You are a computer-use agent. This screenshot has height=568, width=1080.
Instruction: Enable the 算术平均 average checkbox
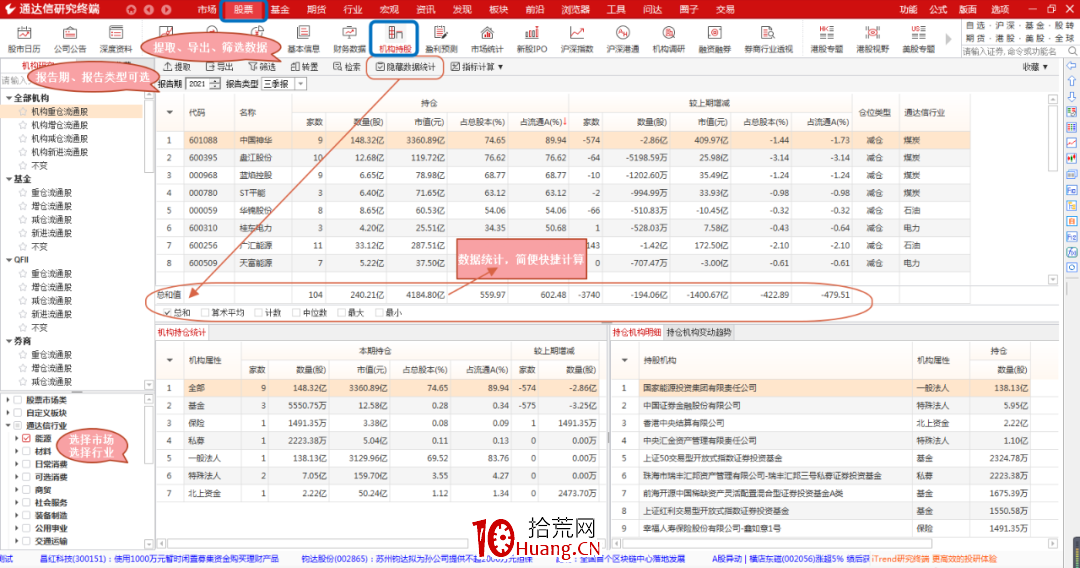click(205, 313)
